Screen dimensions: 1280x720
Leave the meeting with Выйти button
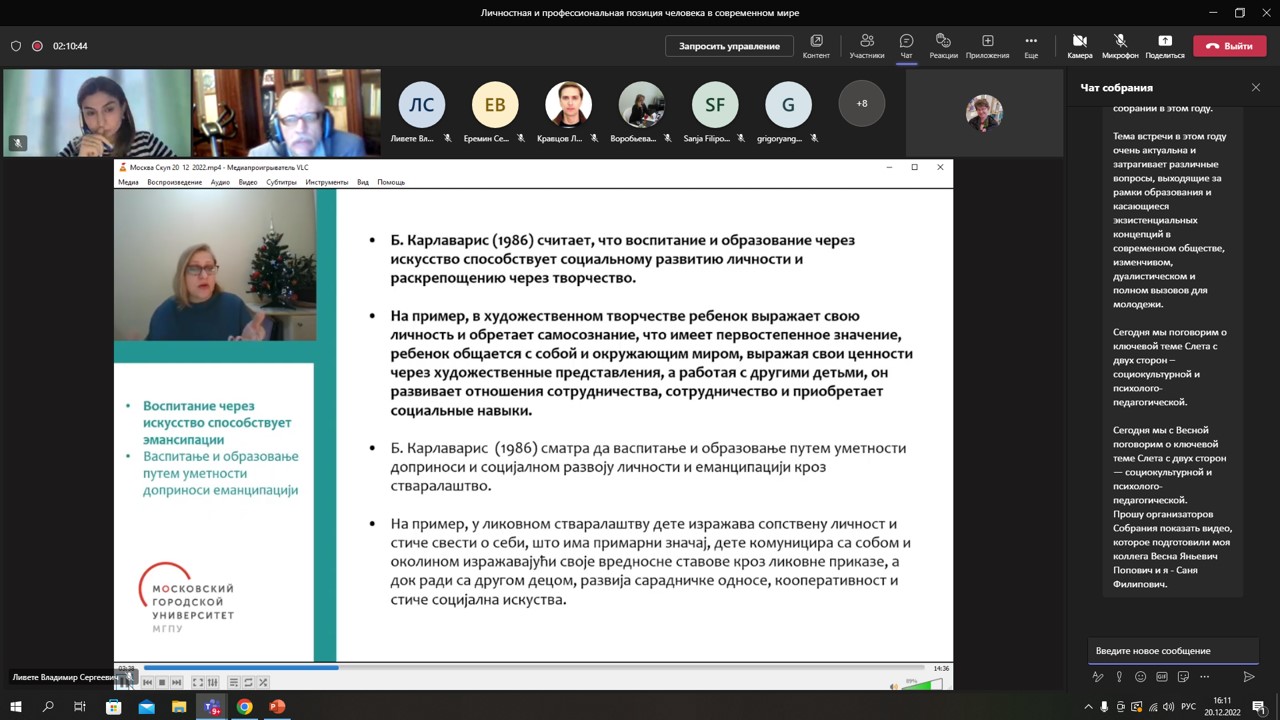tap(1229, 46)
